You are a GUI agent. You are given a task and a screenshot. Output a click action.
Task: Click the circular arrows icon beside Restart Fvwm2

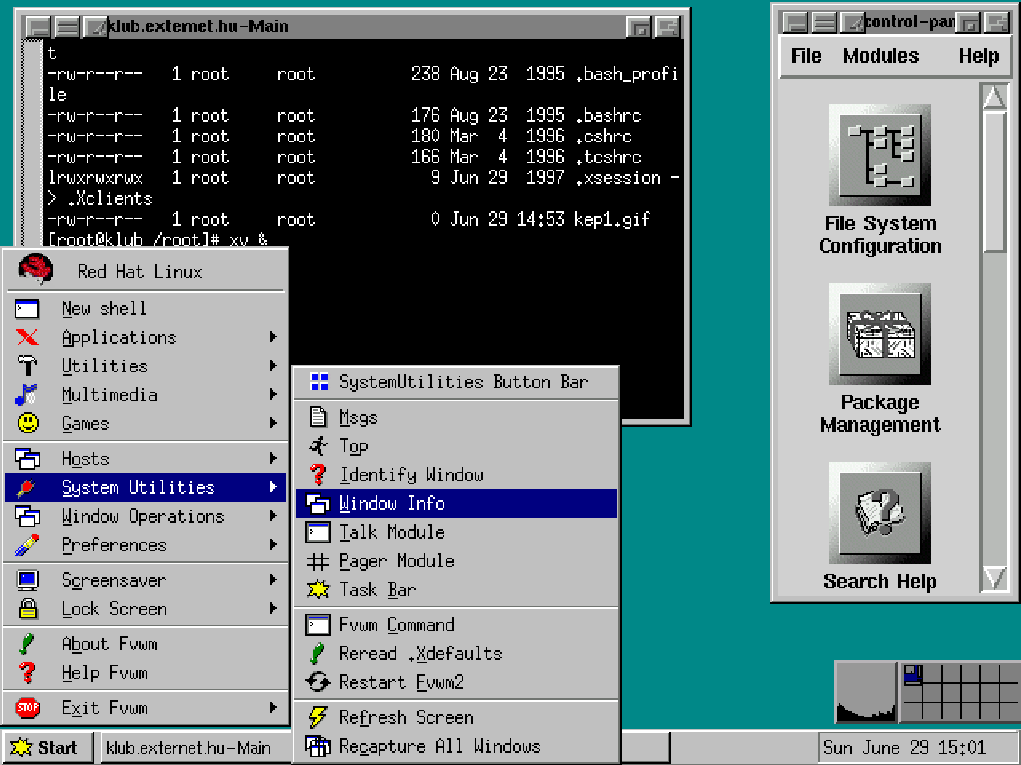tap(318, 682)
